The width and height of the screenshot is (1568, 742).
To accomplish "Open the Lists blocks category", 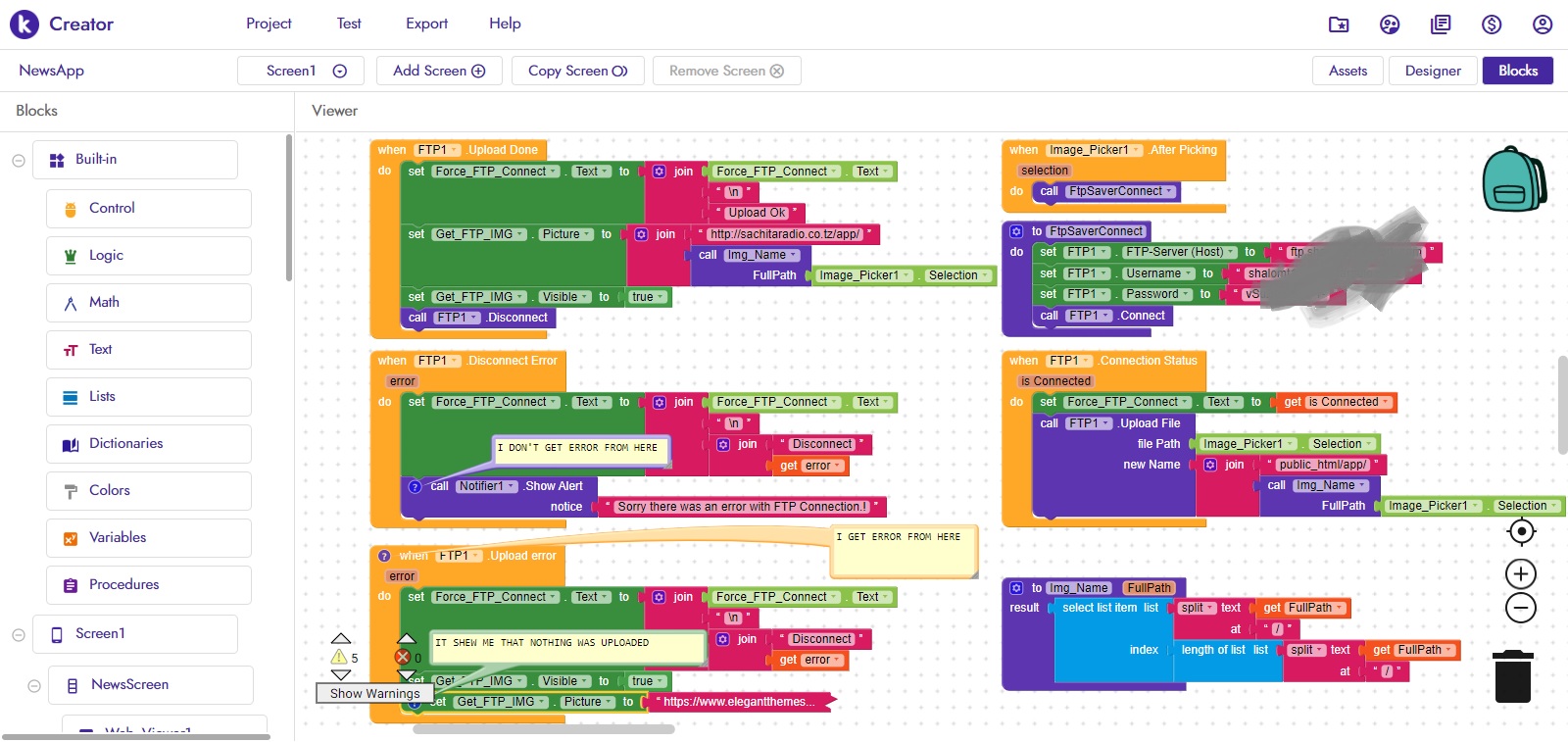I will click(149, 397).
